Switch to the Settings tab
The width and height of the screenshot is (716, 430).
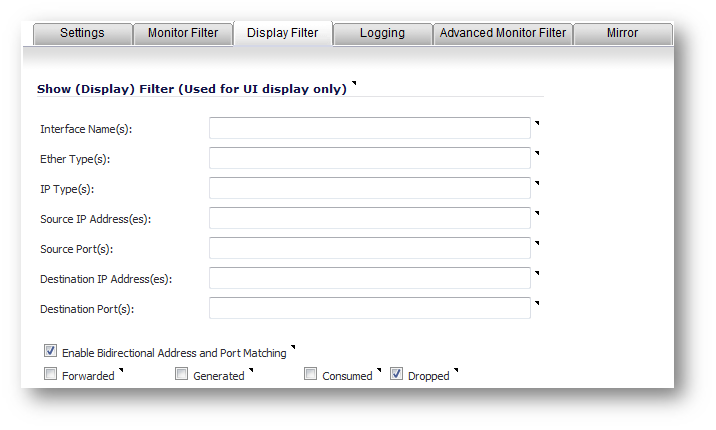click(x=82, y=33)
